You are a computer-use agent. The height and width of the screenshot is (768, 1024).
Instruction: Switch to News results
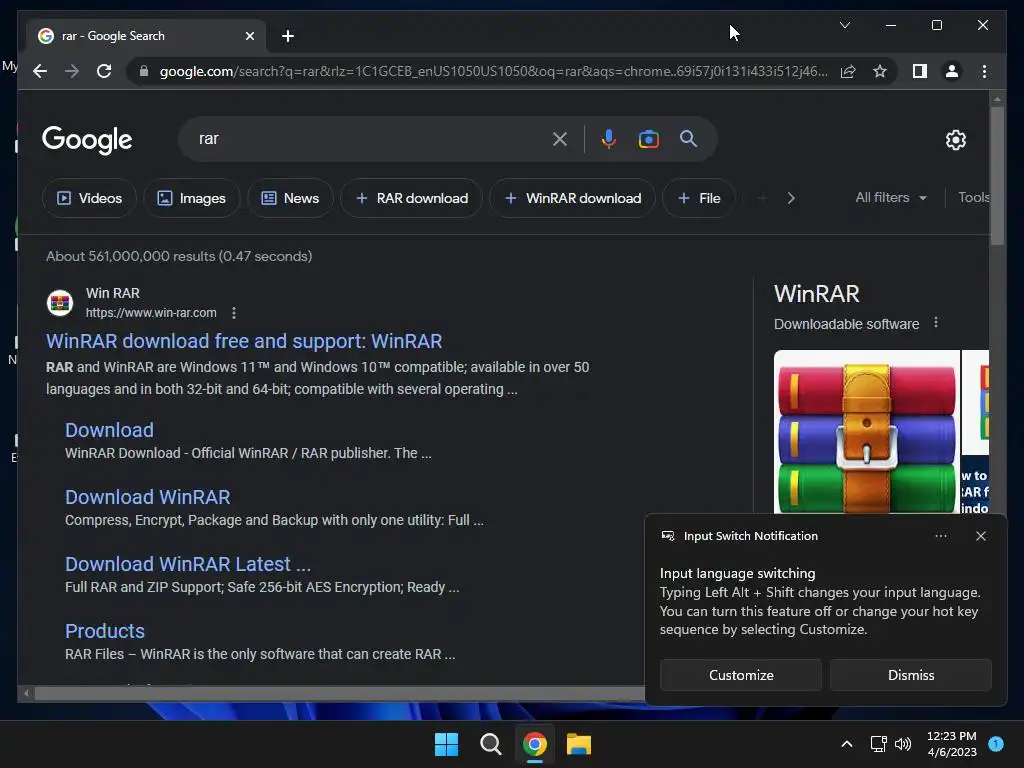(290, 198)
